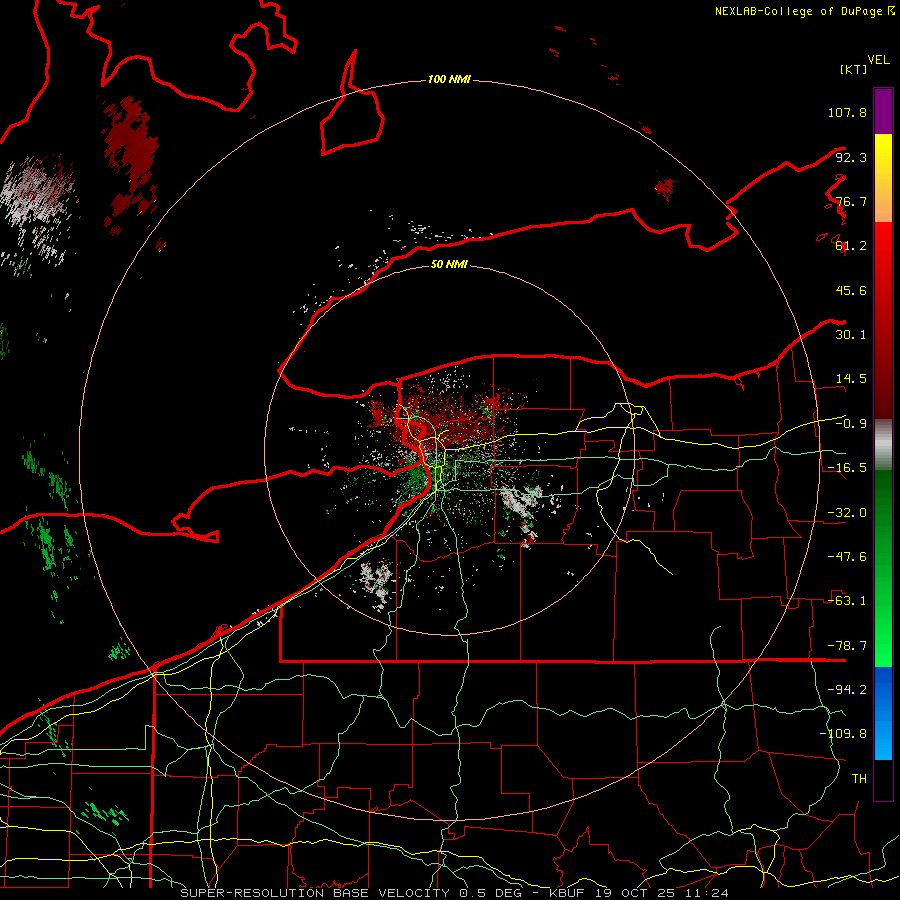Click the Super-Resolution Base Velocity caption
This screenshot has height=900, width=900.
pyautogui.click(x=455, y=893)
